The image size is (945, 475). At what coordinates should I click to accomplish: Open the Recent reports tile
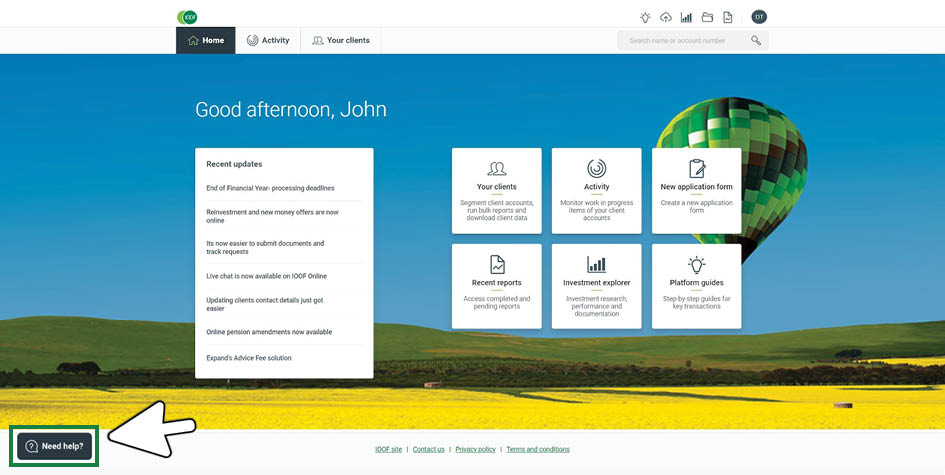point(496,286)
